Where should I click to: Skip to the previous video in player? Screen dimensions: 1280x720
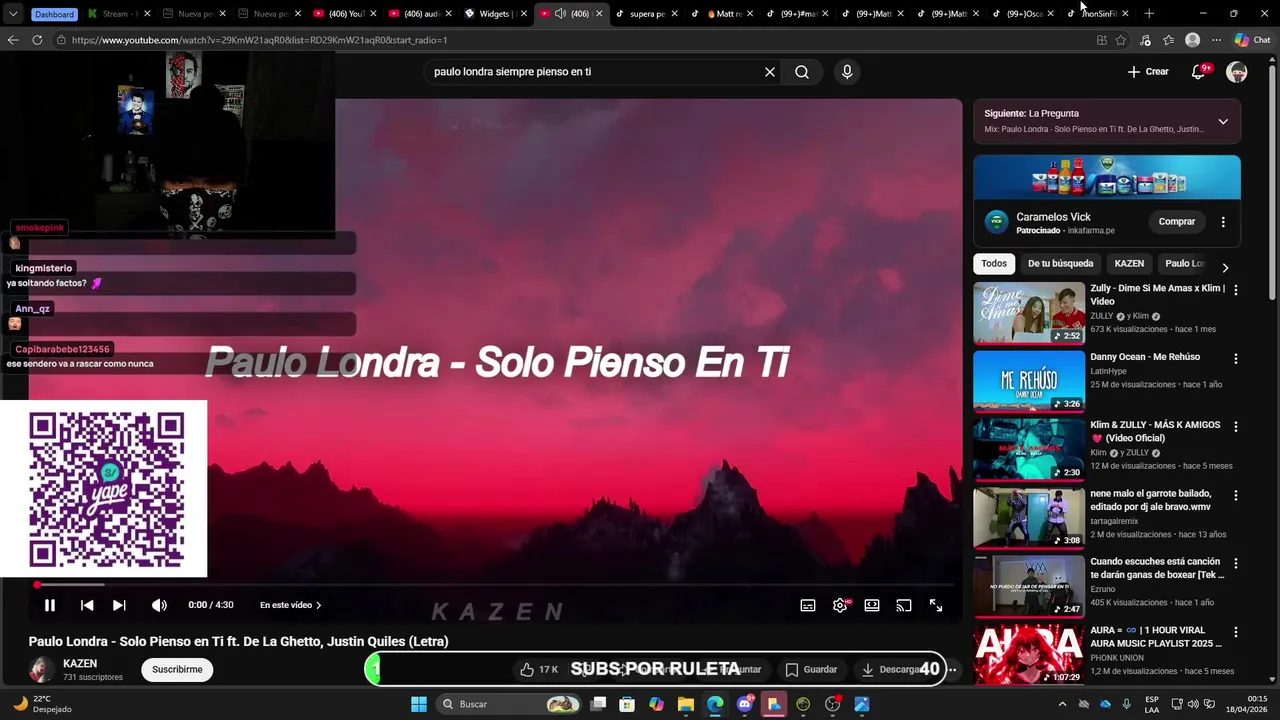point(87,605)
